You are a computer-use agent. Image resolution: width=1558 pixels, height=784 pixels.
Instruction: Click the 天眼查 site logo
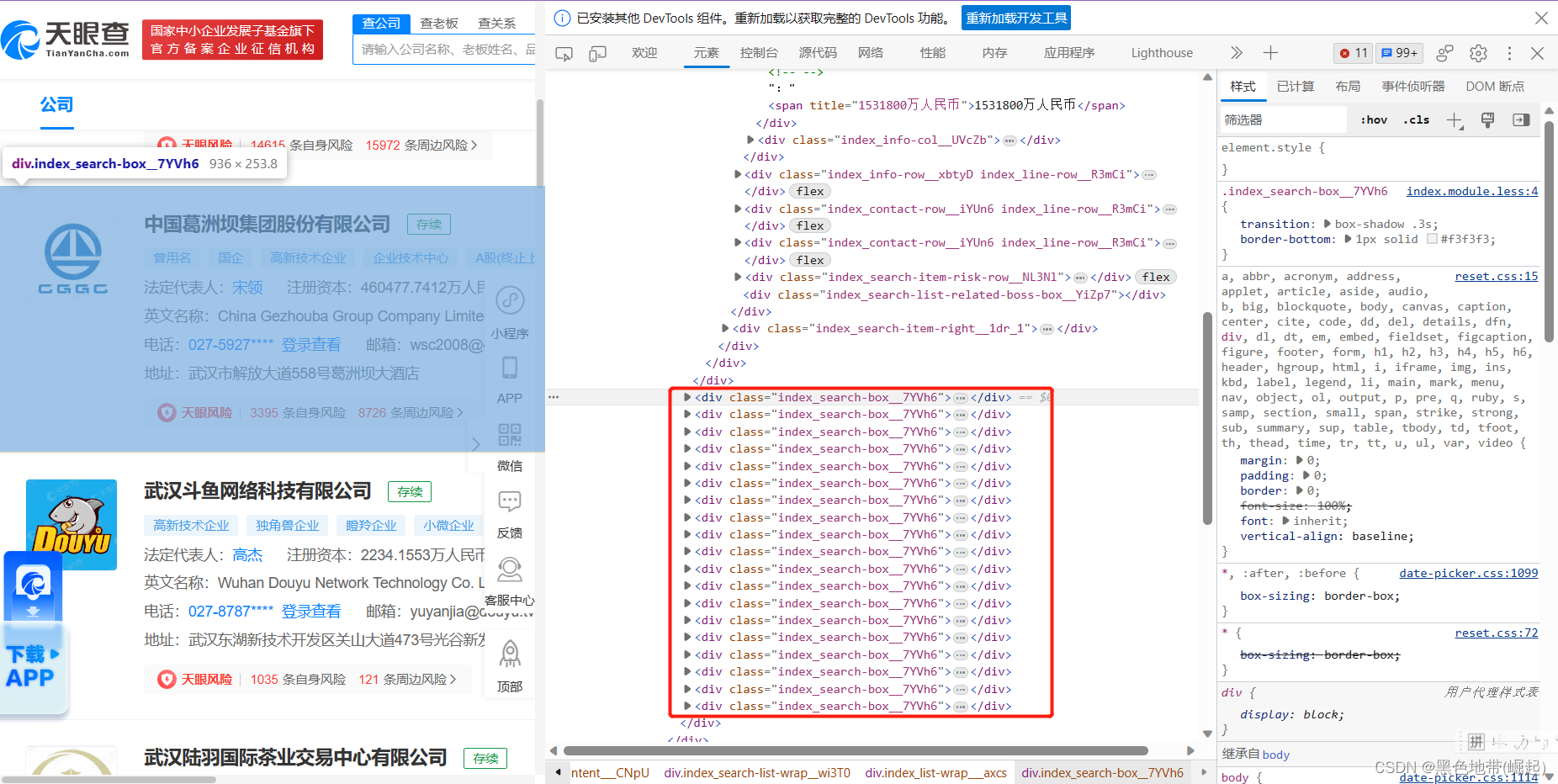[x=66, y=39]
